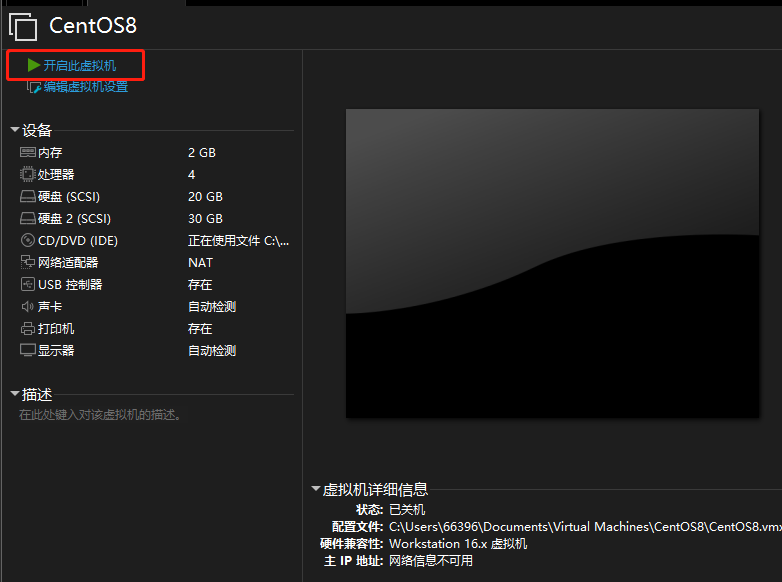Click the CentOS8.vmx config file path

tap(585, 527)
